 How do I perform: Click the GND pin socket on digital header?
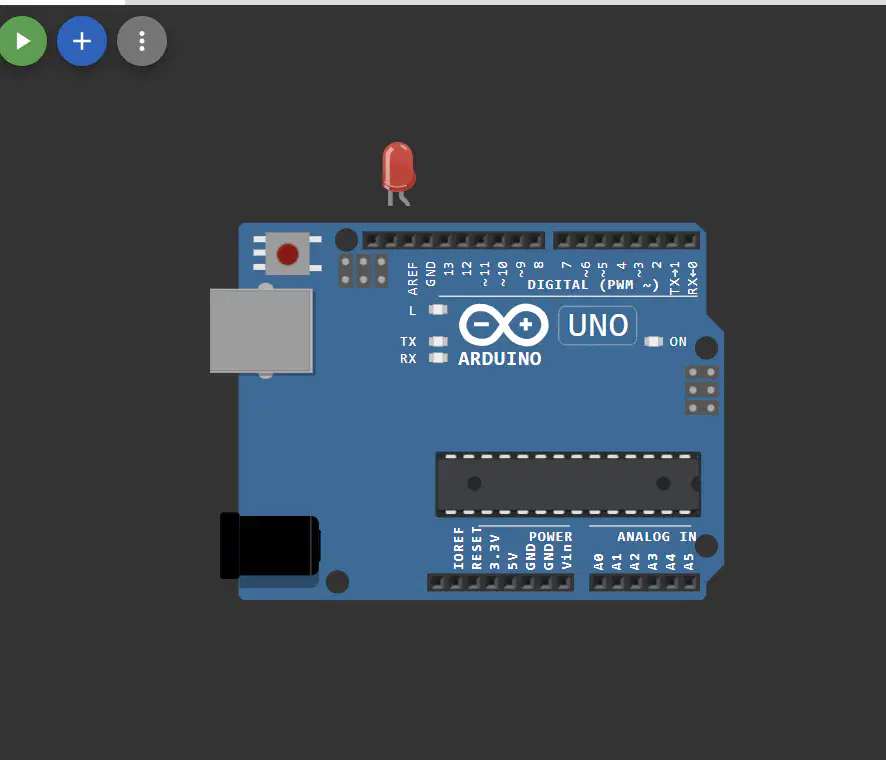tap(426, 241)
